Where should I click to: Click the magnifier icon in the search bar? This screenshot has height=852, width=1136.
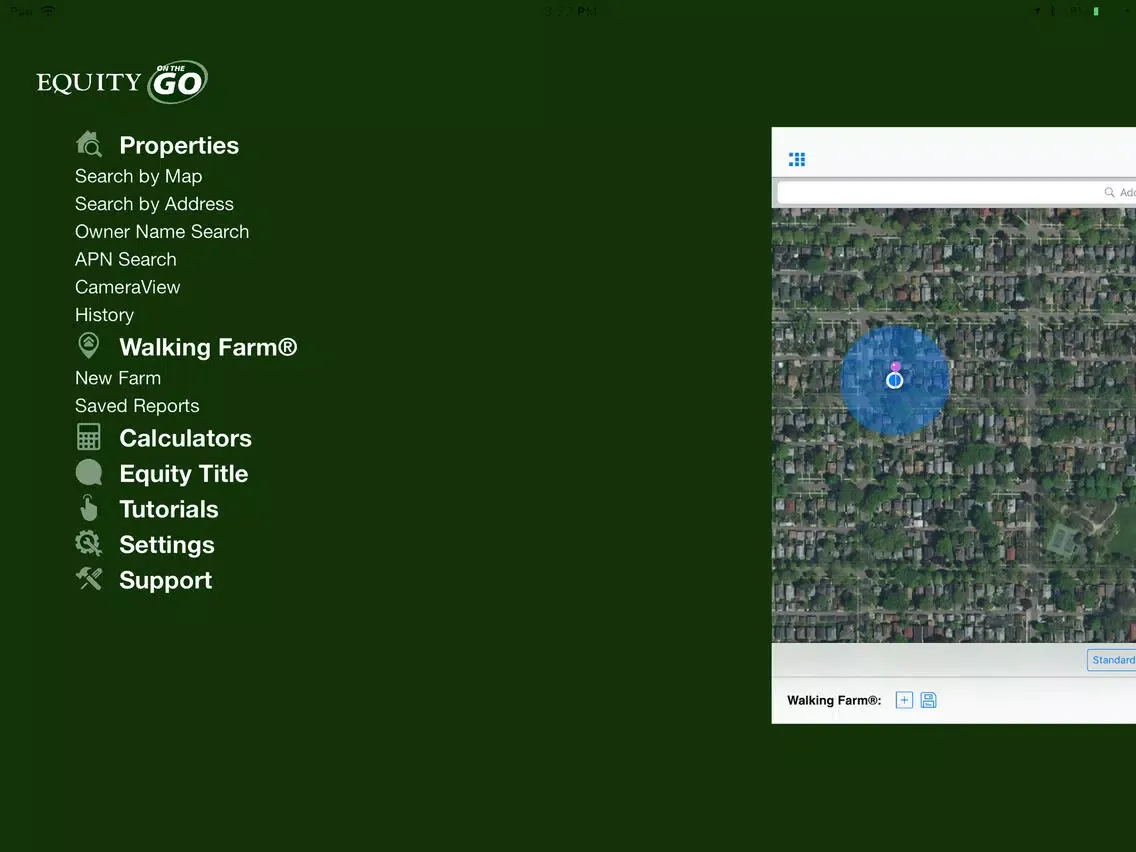pos(1109,192)
